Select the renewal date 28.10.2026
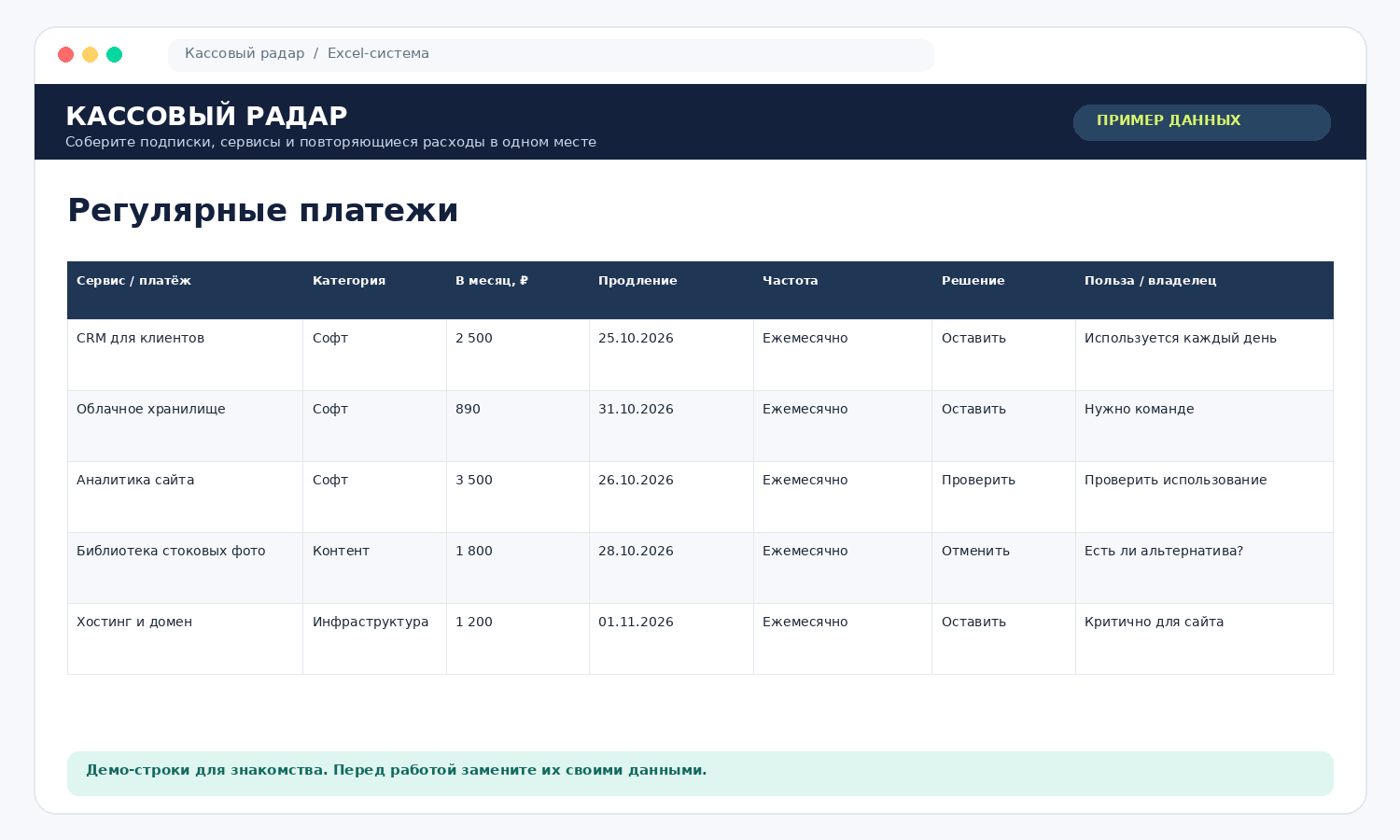This screenshot has width=1400, height=840. (671, 567)
